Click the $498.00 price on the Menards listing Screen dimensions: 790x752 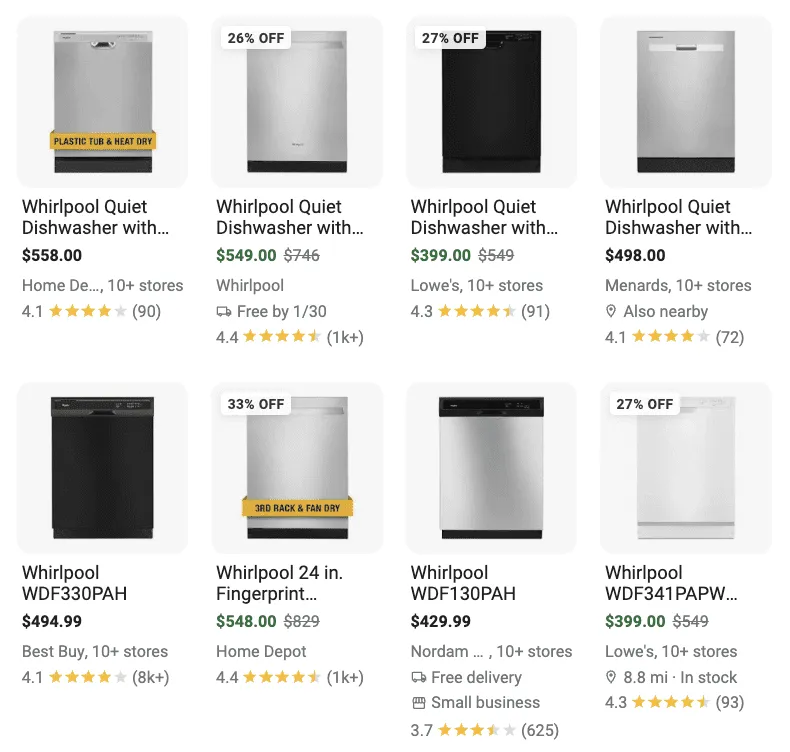[635, 255]
